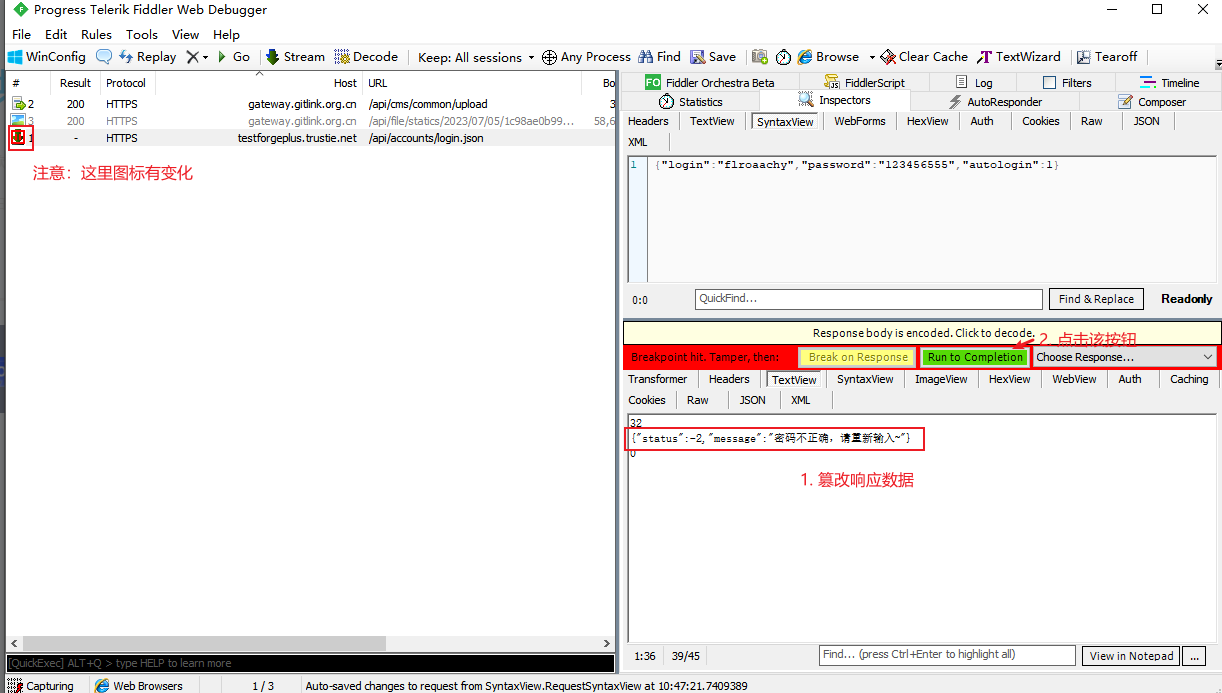Click Tearoff in the toolbar
This screenshot has width=1222, height=693.
click(x=1107, y=57)
